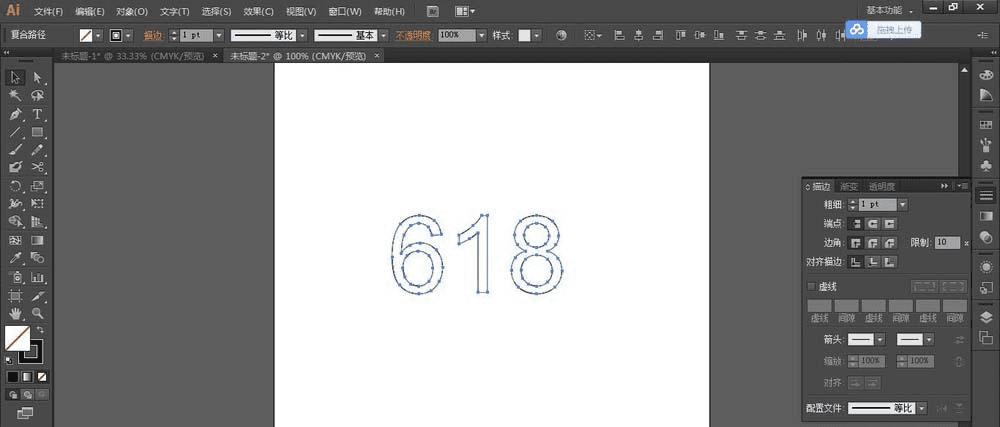Click the 样式 style swatch
The width and height of the screenshot is (1000, 427).
(524, 36)
